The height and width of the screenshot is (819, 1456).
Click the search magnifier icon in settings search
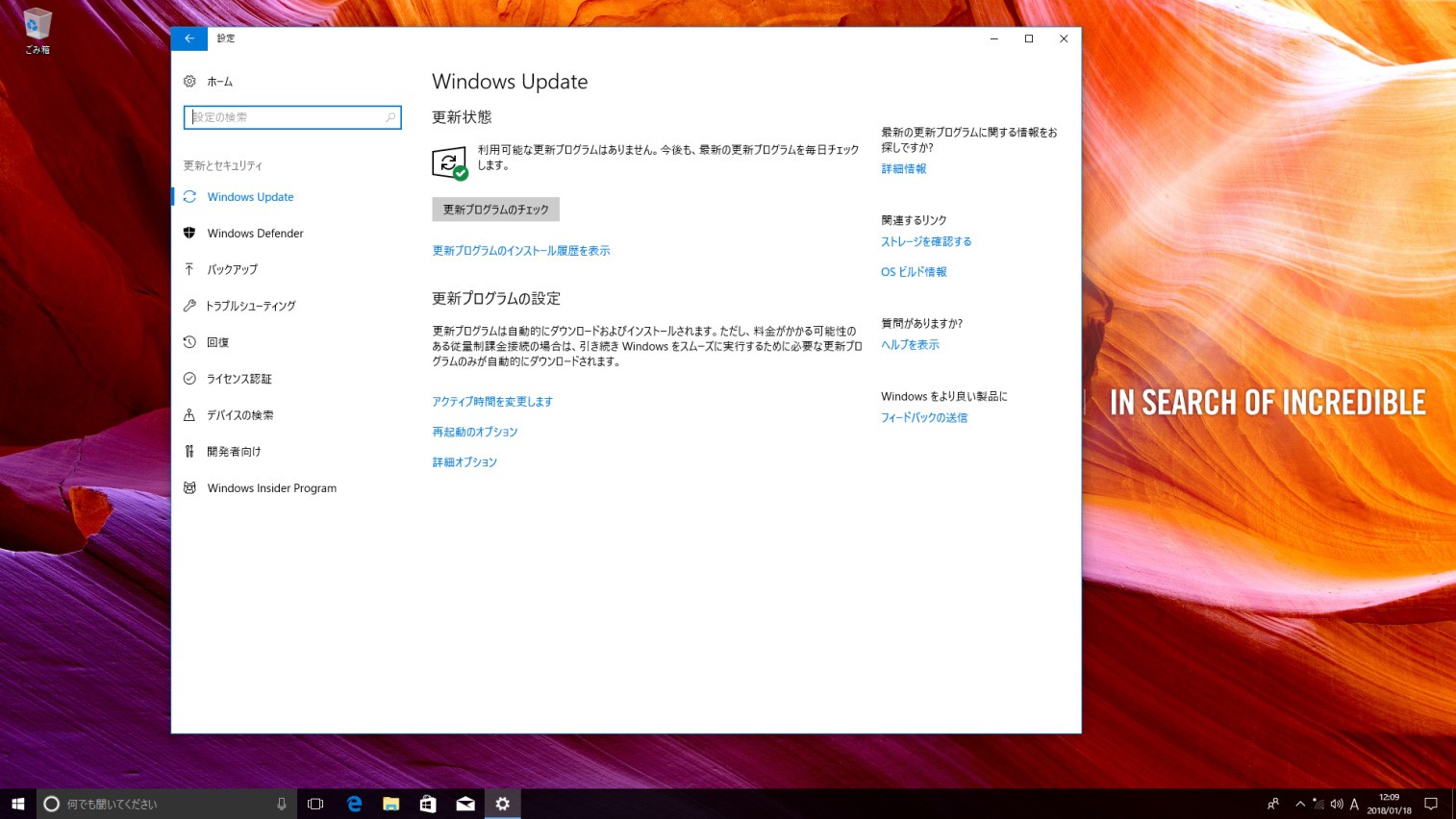click(x=390, y=117)
